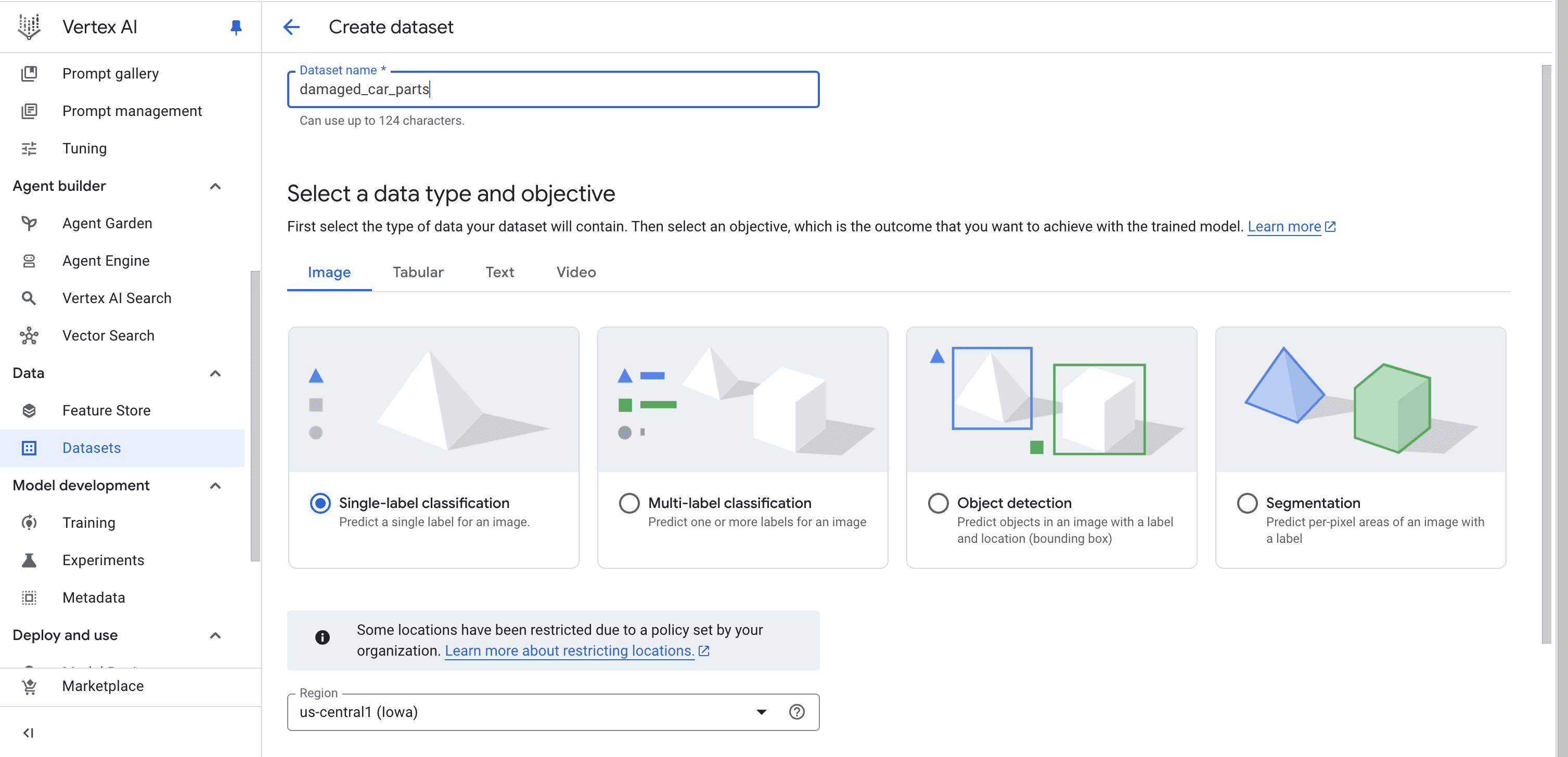The width and height of the screenshot is (1568, 757).
Task: Open Learn more about restricting locations link
Action: click(x=576, y=650)
